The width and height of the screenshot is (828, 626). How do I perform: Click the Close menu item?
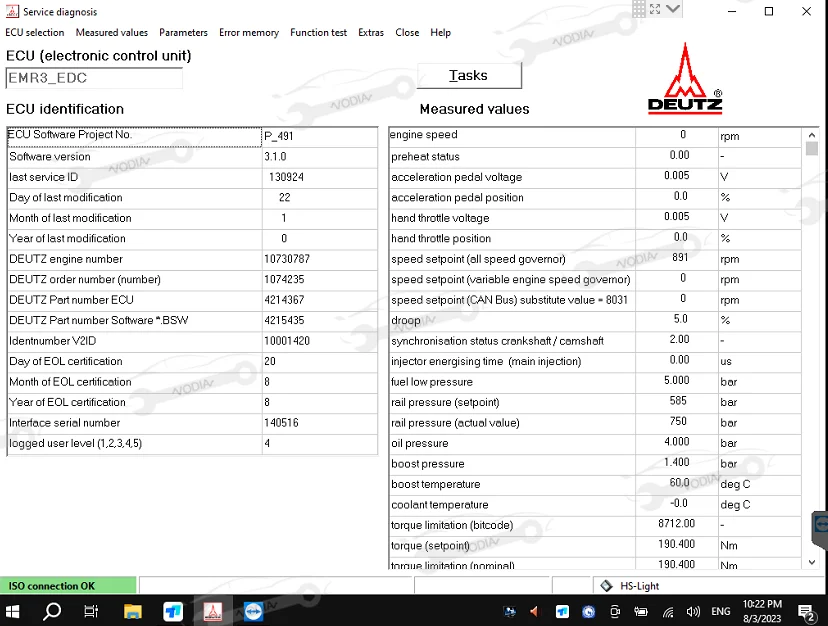pos(407,32)
